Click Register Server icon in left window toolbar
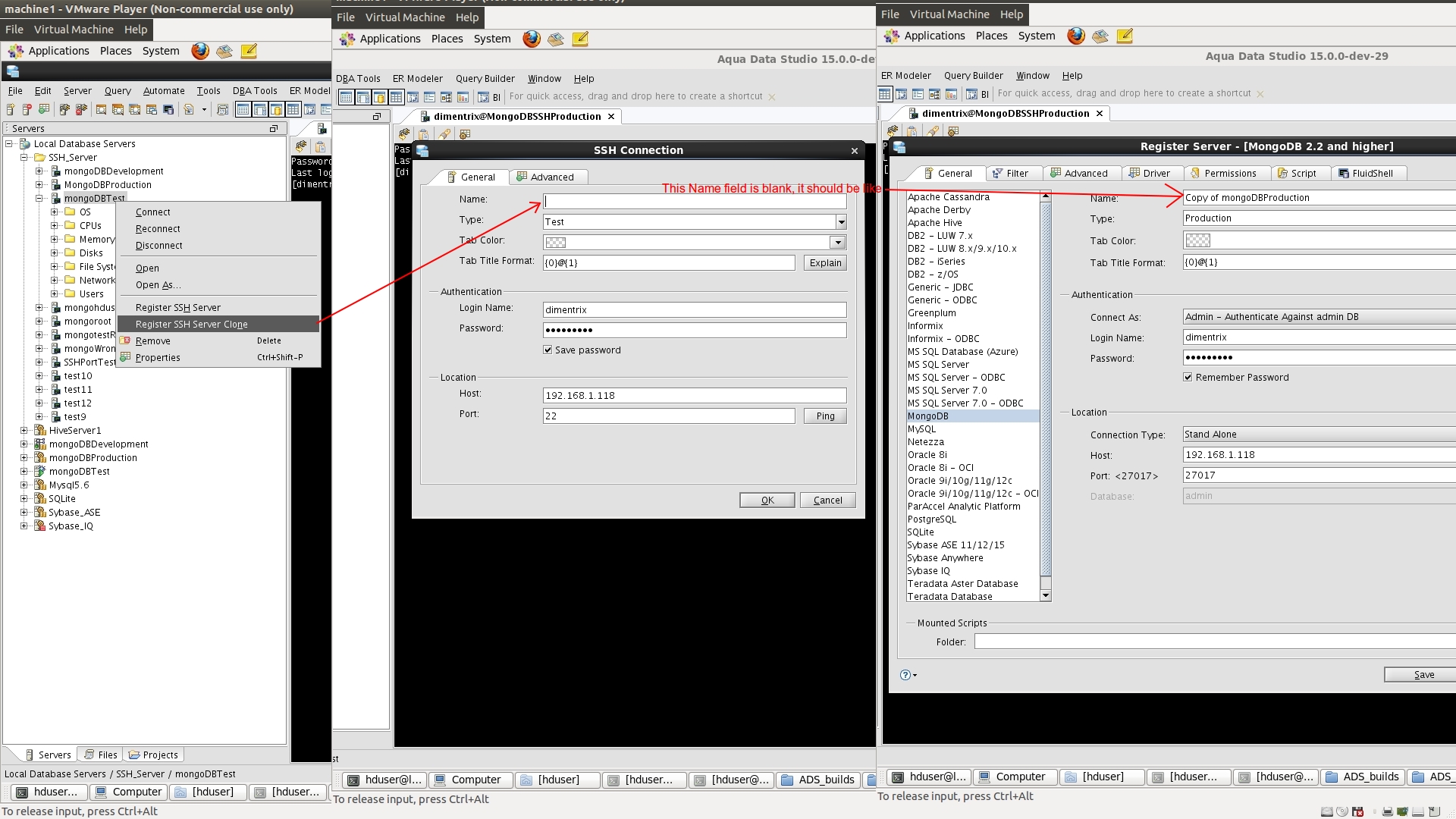The width and height of the screenshot is (1456, 819). click(11, 110)
